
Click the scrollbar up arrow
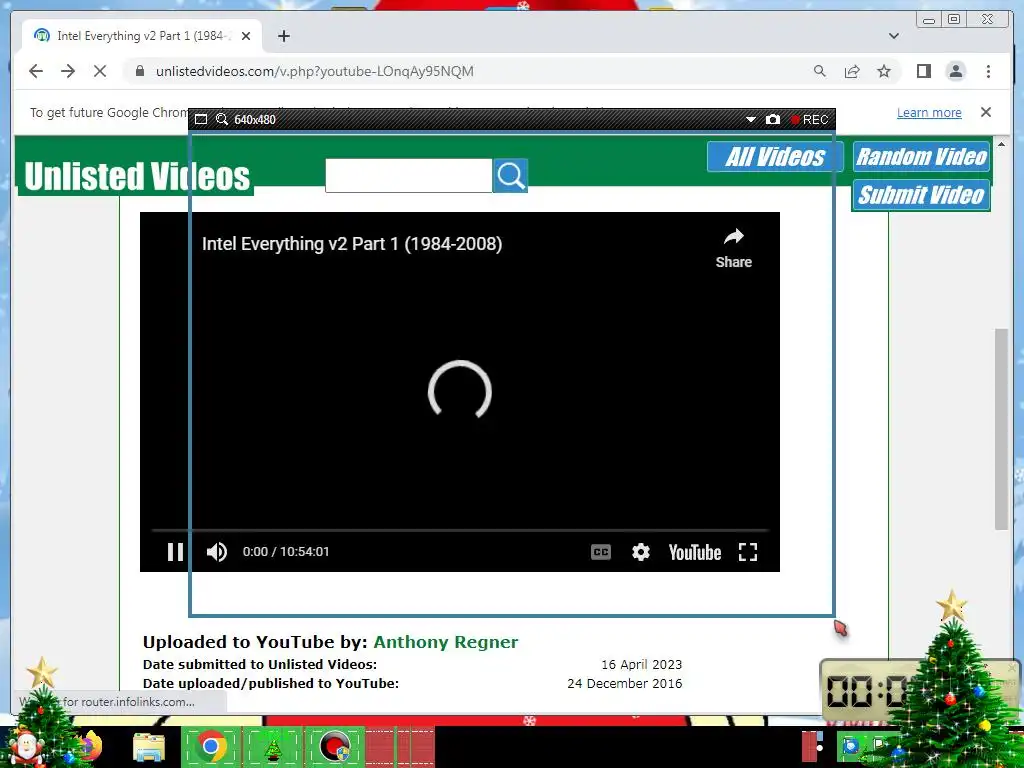coord(1001,143)
